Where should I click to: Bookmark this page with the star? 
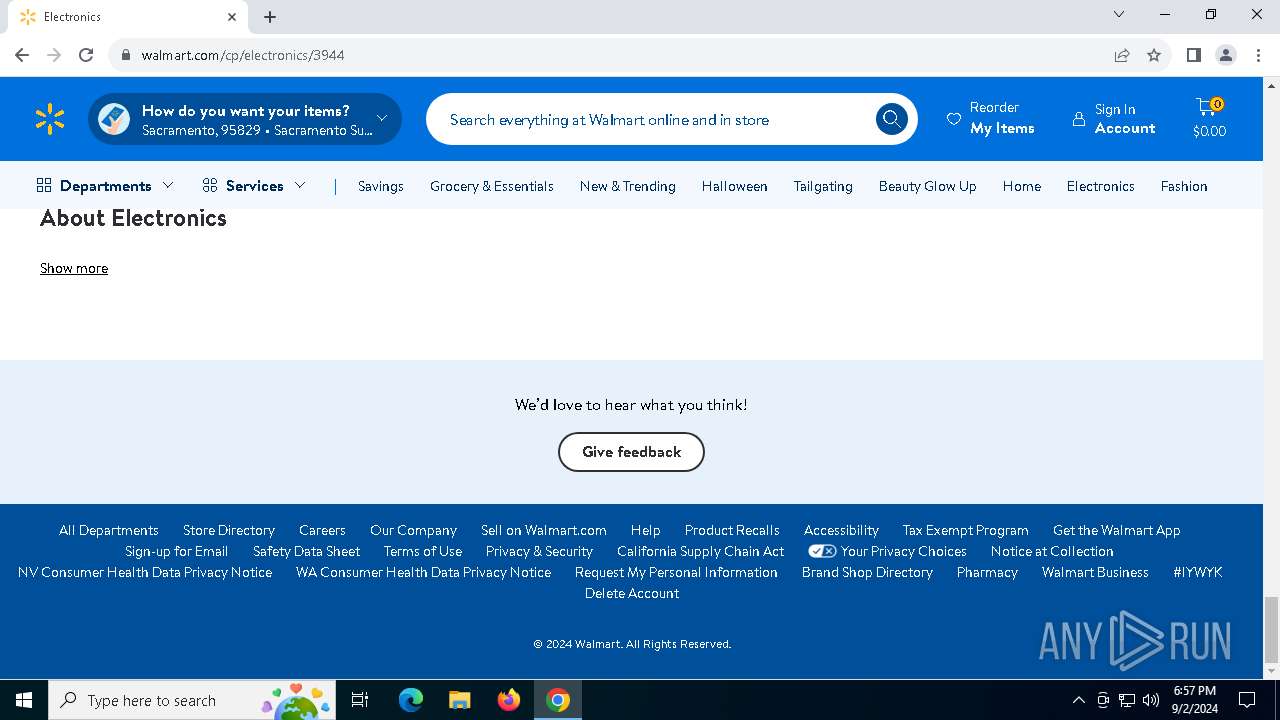(1154, 55)
